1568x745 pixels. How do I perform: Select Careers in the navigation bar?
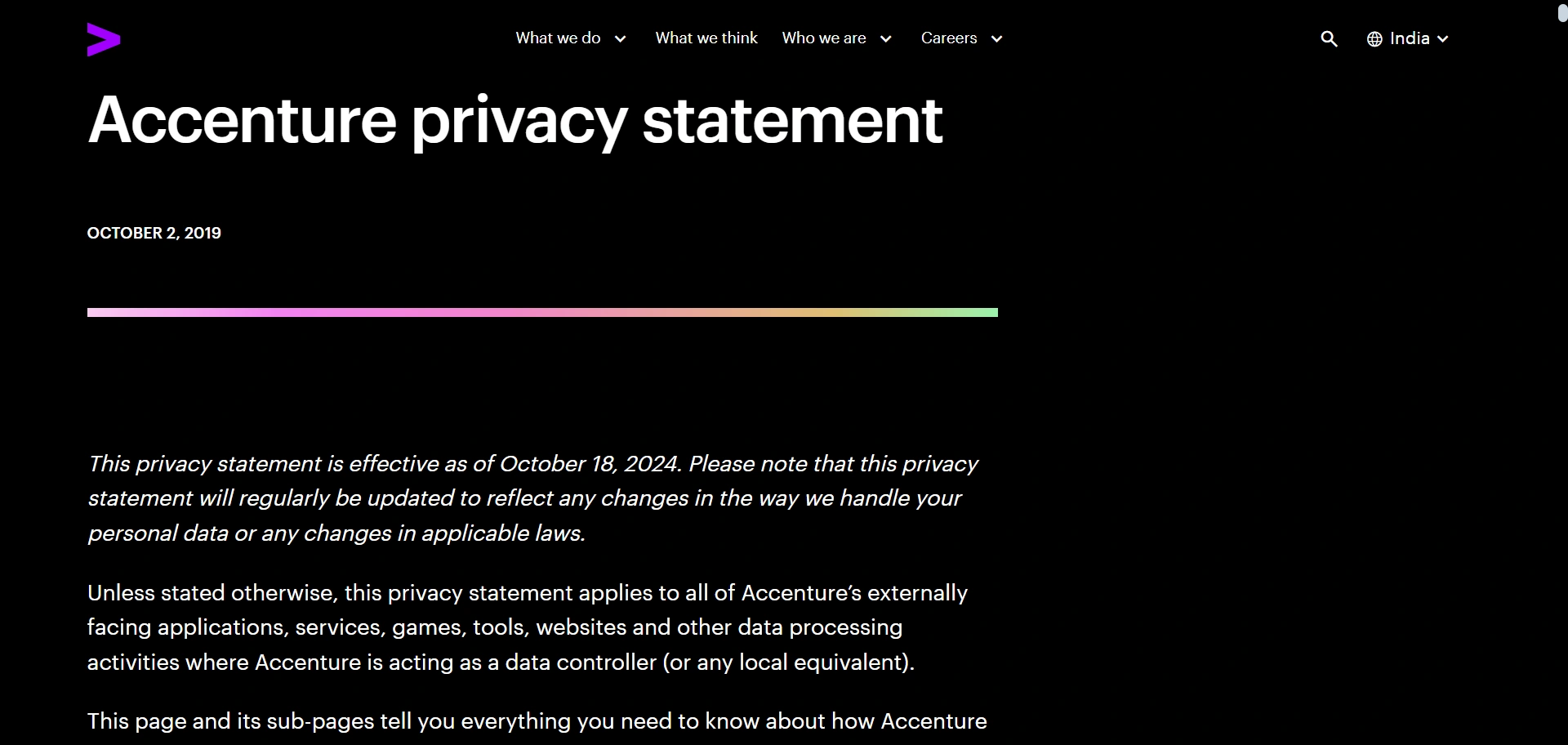(948, 38)
